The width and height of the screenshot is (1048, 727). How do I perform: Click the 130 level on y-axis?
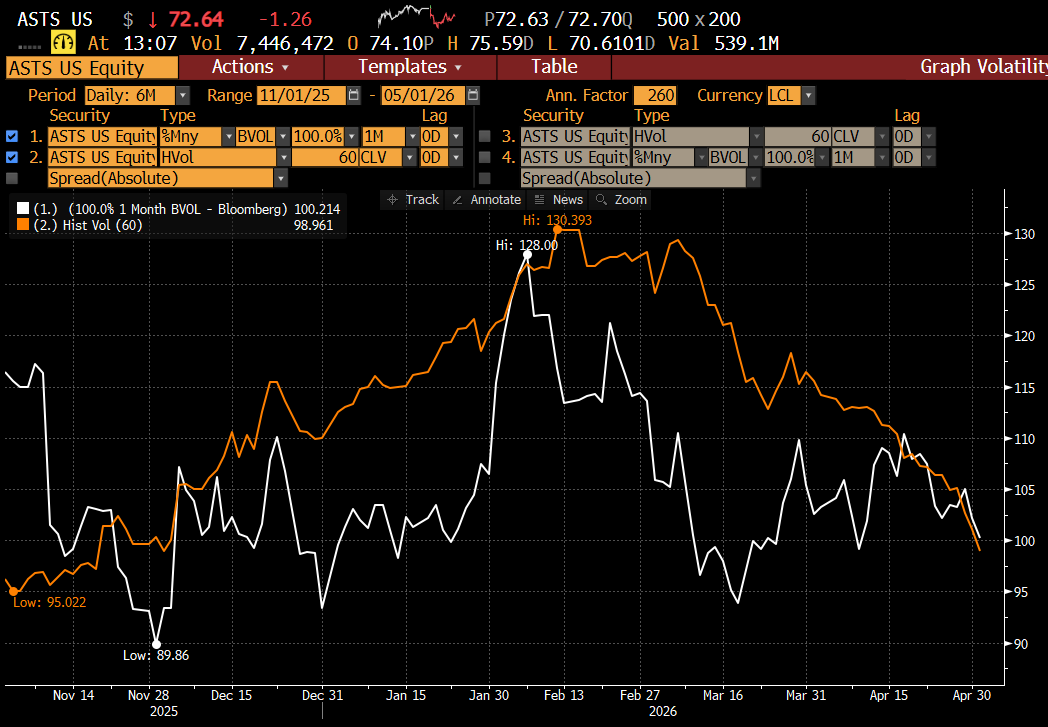pyautogui.click(x=1025, y=234)
